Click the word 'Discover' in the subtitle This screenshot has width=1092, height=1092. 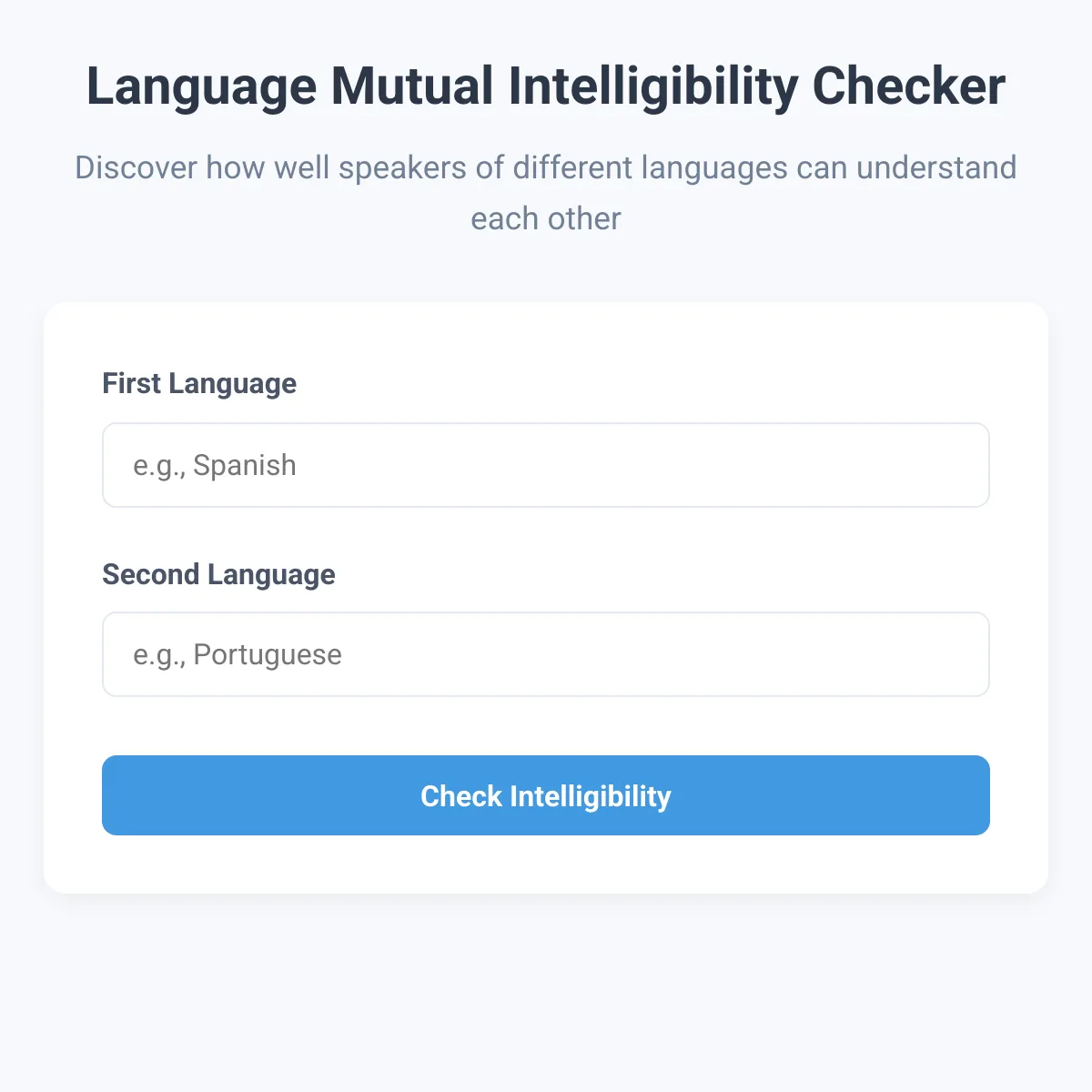click(136, 167)
